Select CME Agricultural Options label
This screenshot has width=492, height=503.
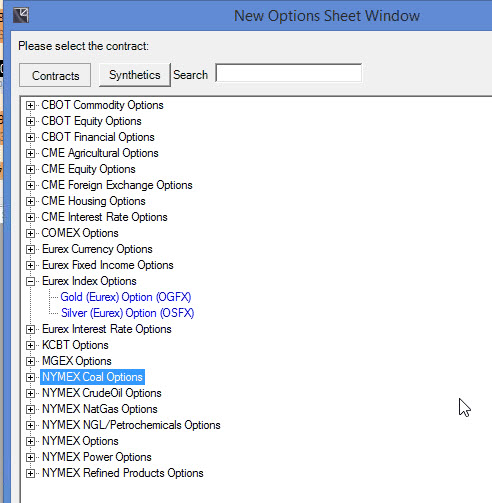(100, 153)
